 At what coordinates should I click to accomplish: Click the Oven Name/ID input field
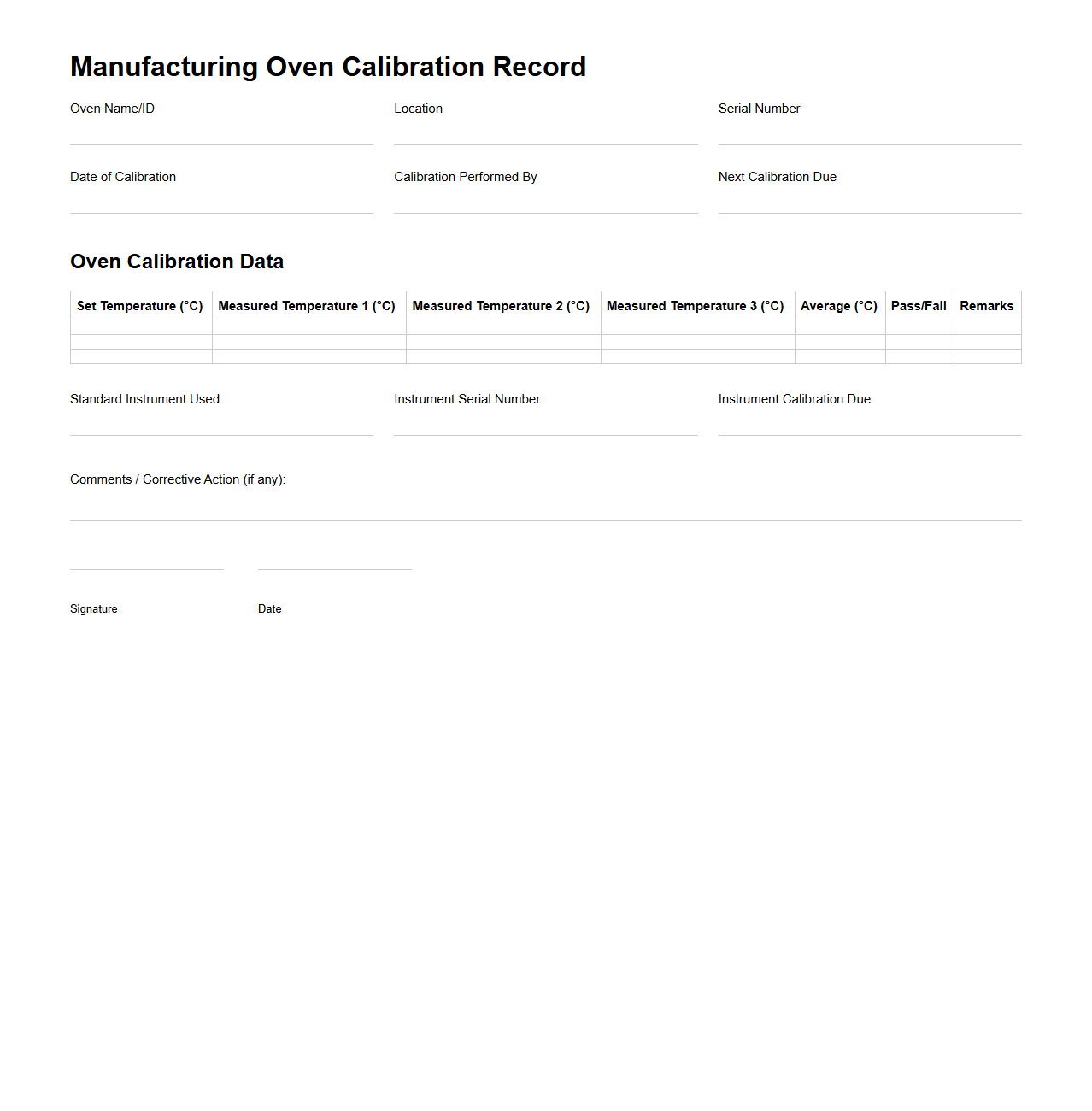point(221,135)
